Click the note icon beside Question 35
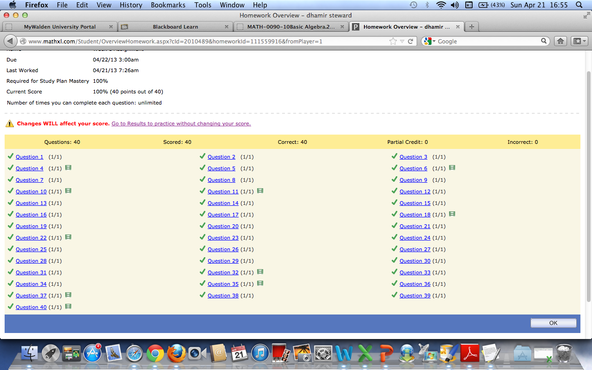Image resolution: width=592 pixels, height=370 pixels. click(260, 283)
